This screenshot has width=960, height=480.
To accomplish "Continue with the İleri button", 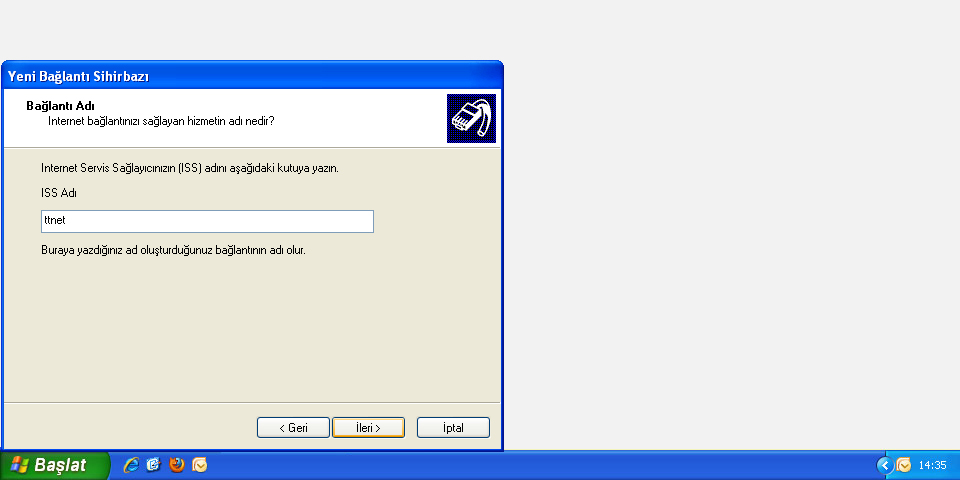I will tap(368, 427).
